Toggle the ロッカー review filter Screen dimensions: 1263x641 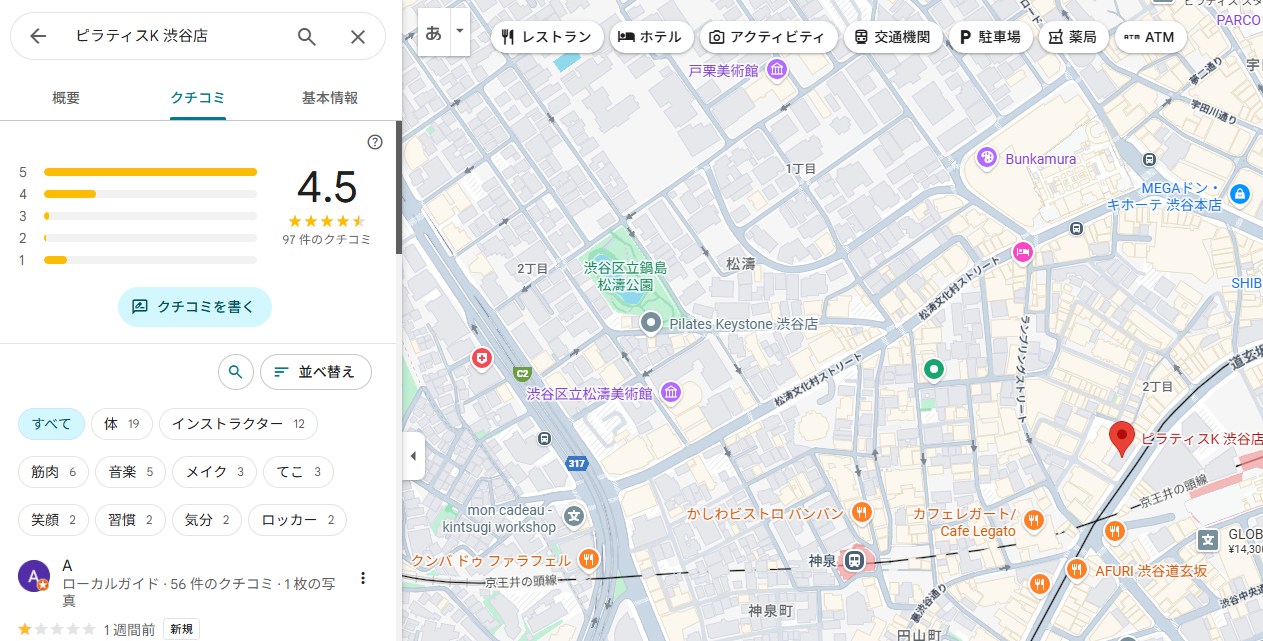click(297, 520)
